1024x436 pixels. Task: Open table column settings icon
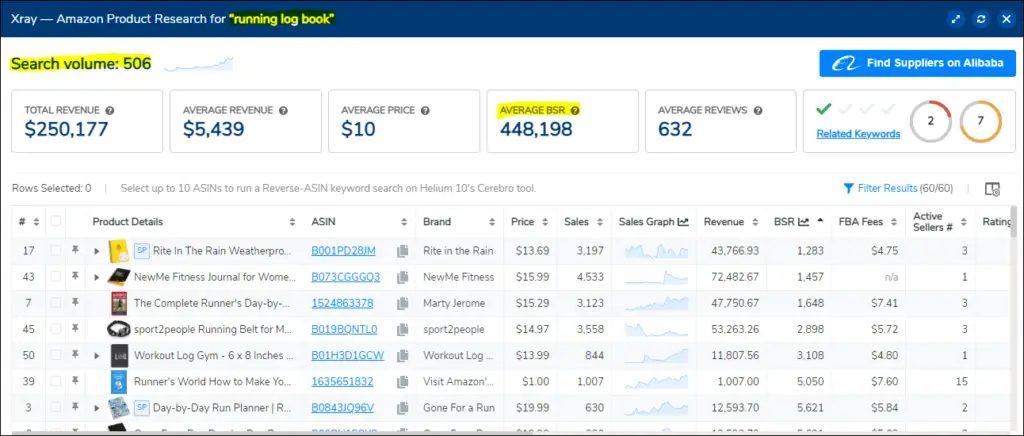pos(992,189)
